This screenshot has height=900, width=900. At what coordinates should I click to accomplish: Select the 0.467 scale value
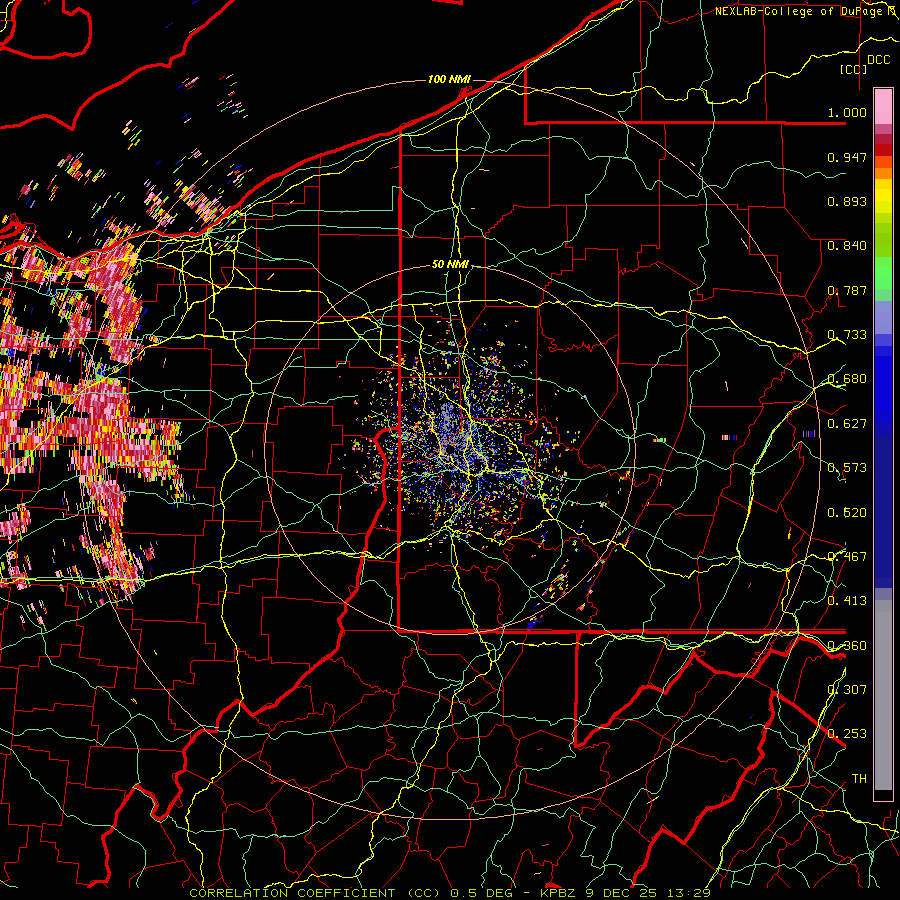pos(847,557)
